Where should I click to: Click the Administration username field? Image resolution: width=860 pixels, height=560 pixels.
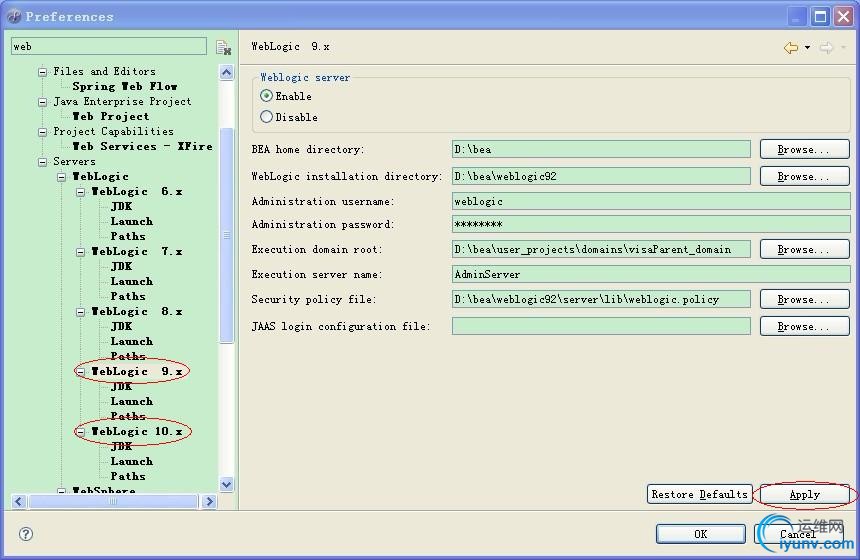click(x=650, y=201)
